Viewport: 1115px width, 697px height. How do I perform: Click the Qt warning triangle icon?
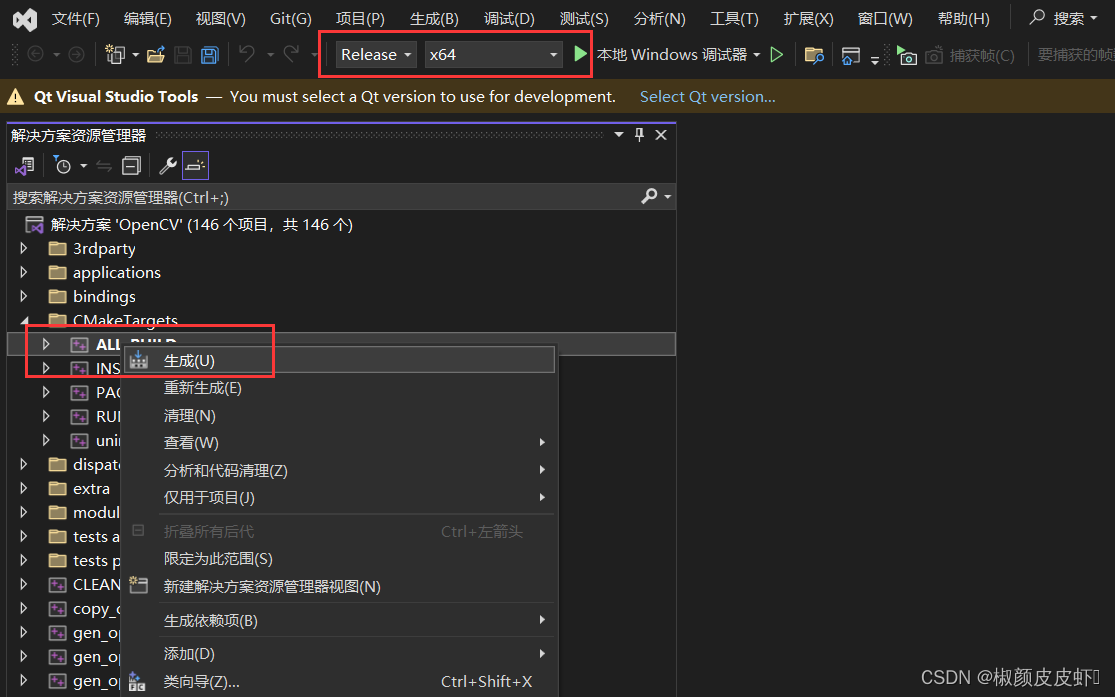(x=16, y=97)
